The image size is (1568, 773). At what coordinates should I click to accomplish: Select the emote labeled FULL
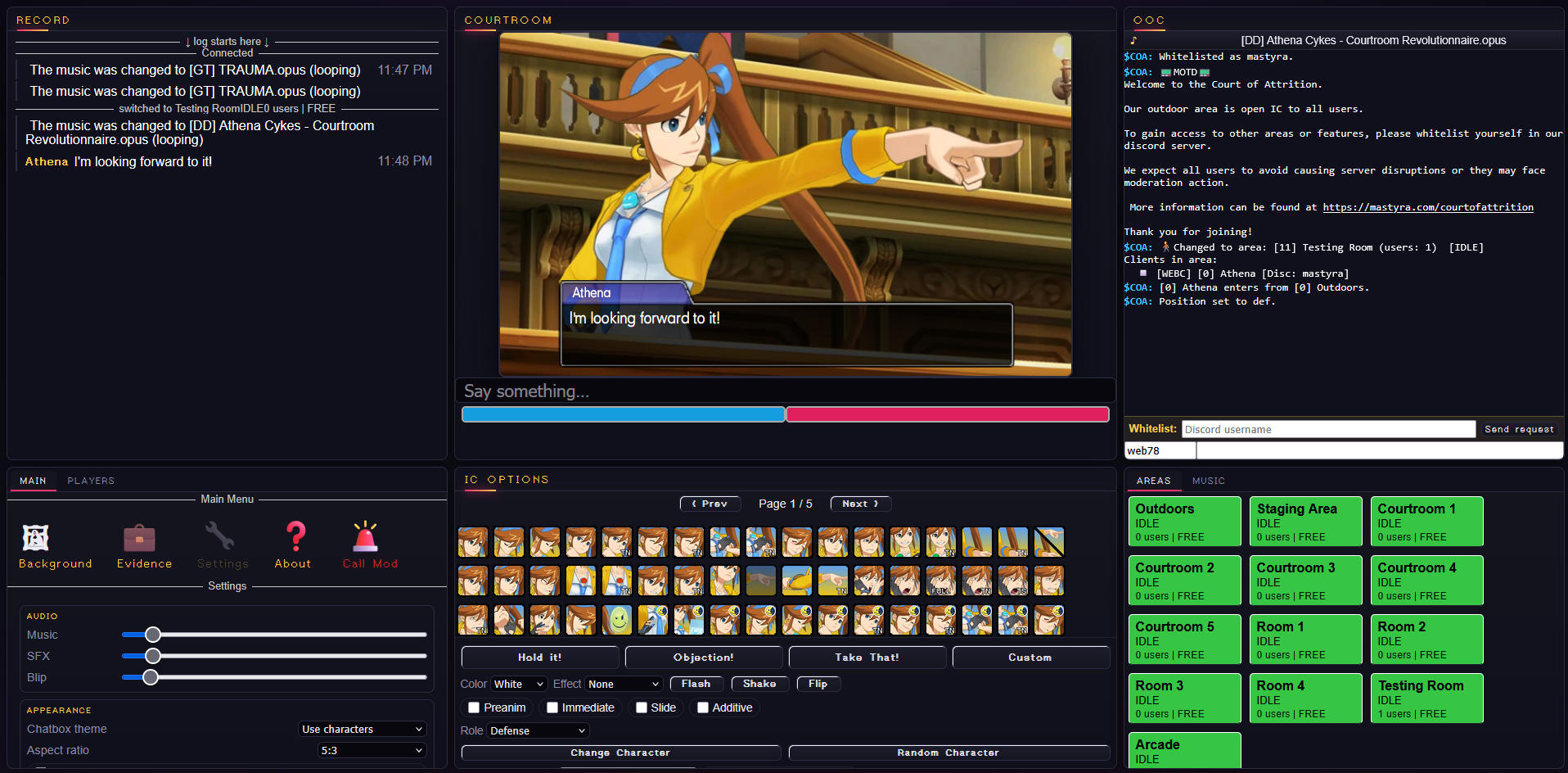941,581
